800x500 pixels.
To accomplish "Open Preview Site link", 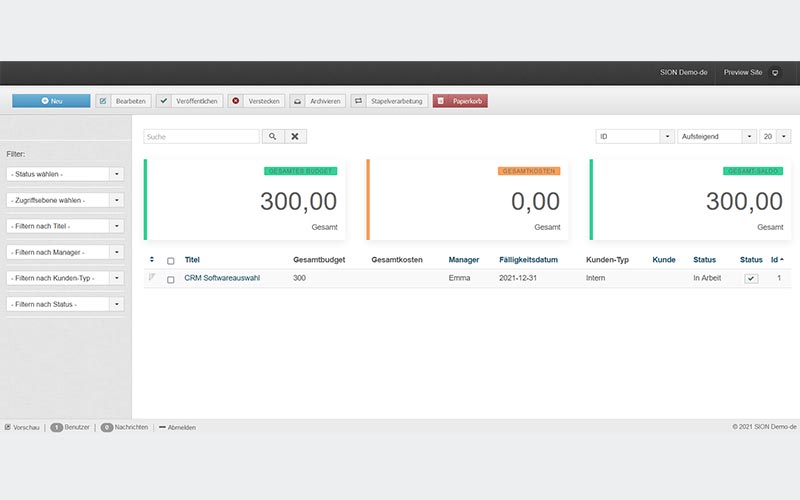I will coord(743,72).
